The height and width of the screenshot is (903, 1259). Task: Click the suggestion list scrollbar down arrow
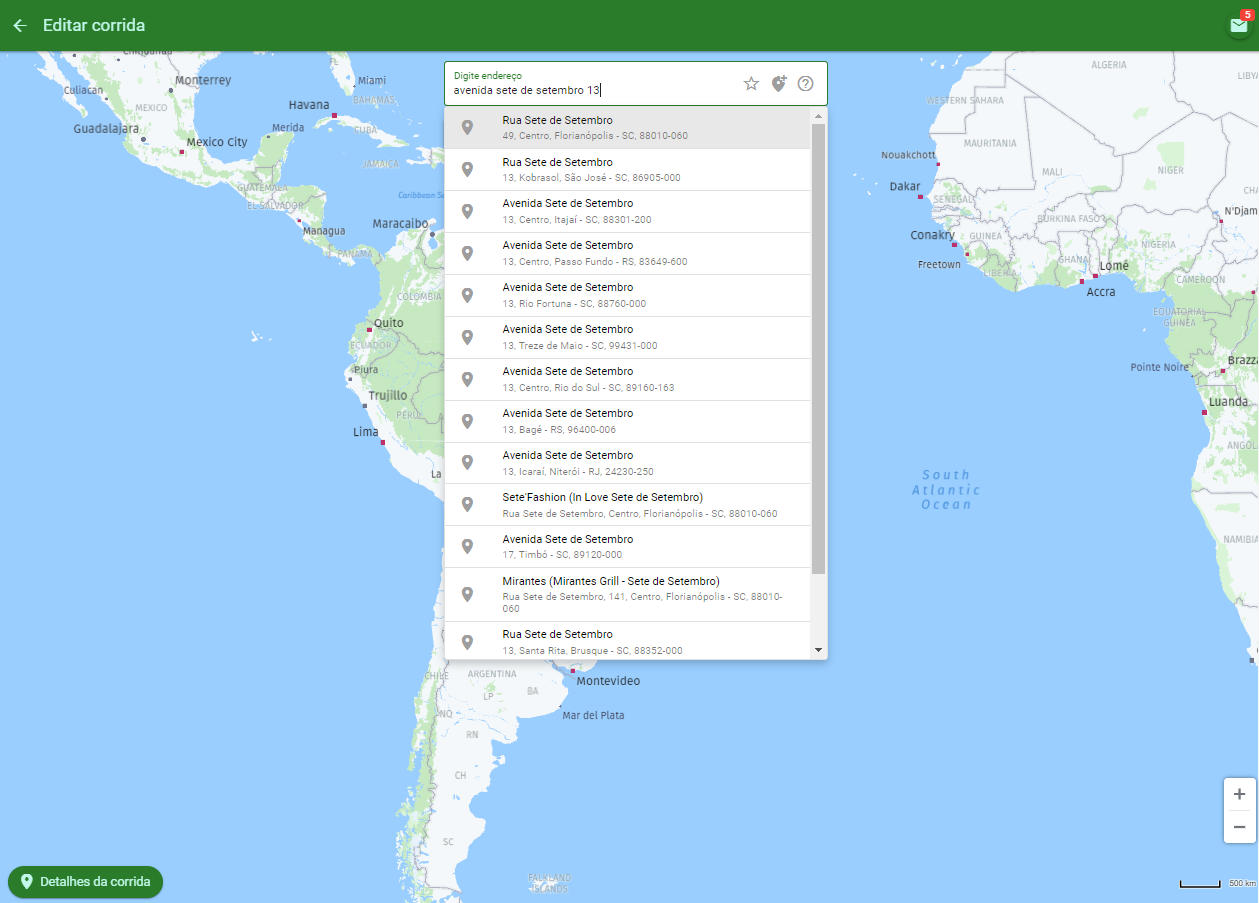coord(819,651)
